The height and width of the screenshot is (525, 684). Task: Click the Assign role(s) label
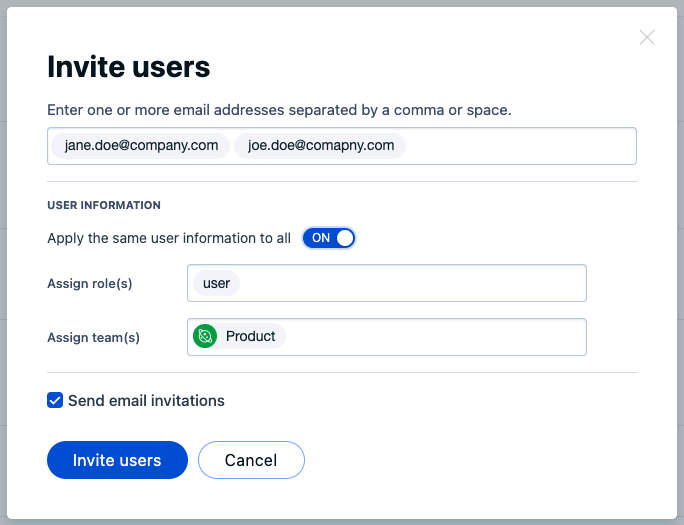90,283
